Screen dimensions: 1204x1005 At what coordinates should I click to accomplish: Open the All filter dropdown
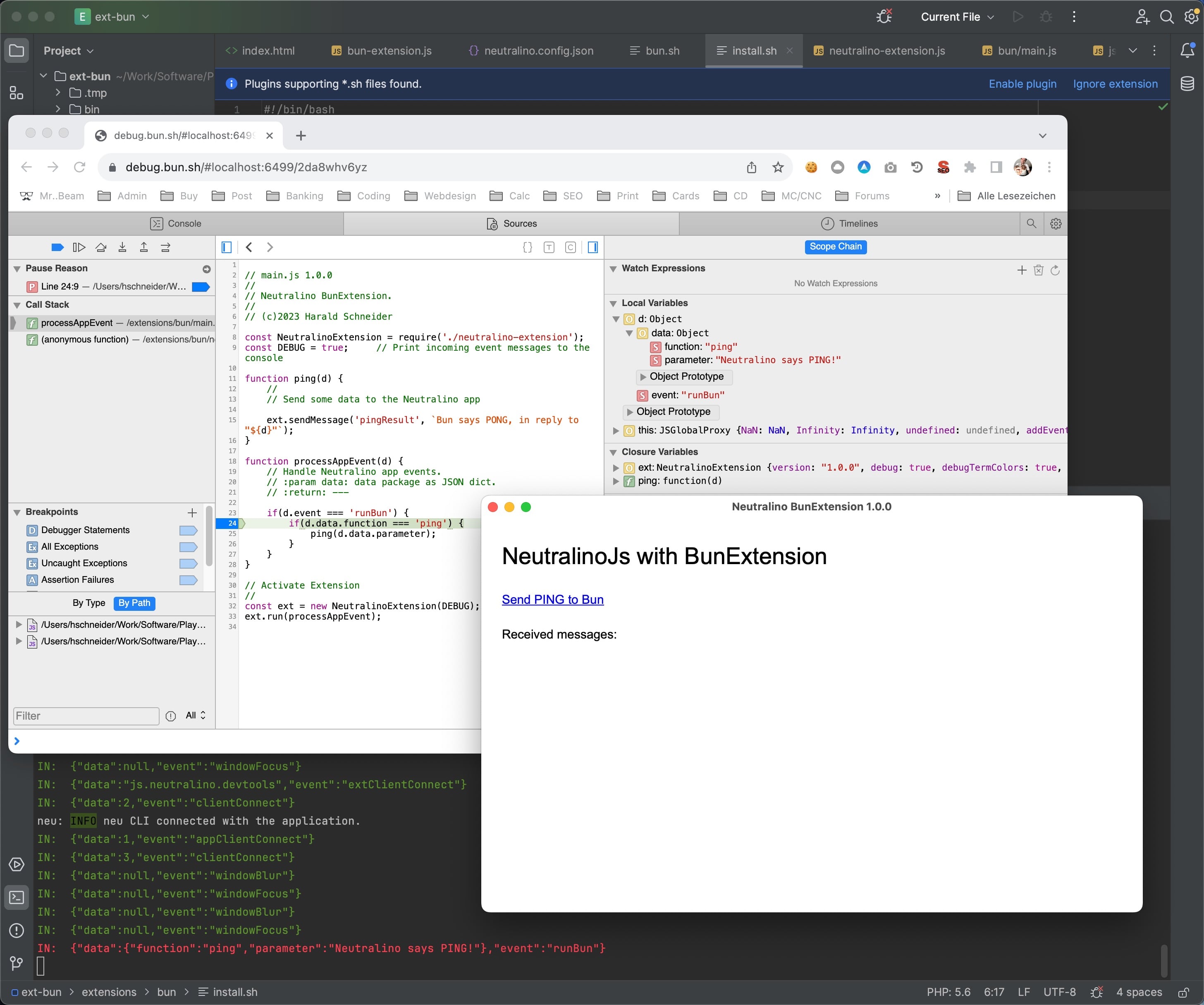[x=196, y=715]
